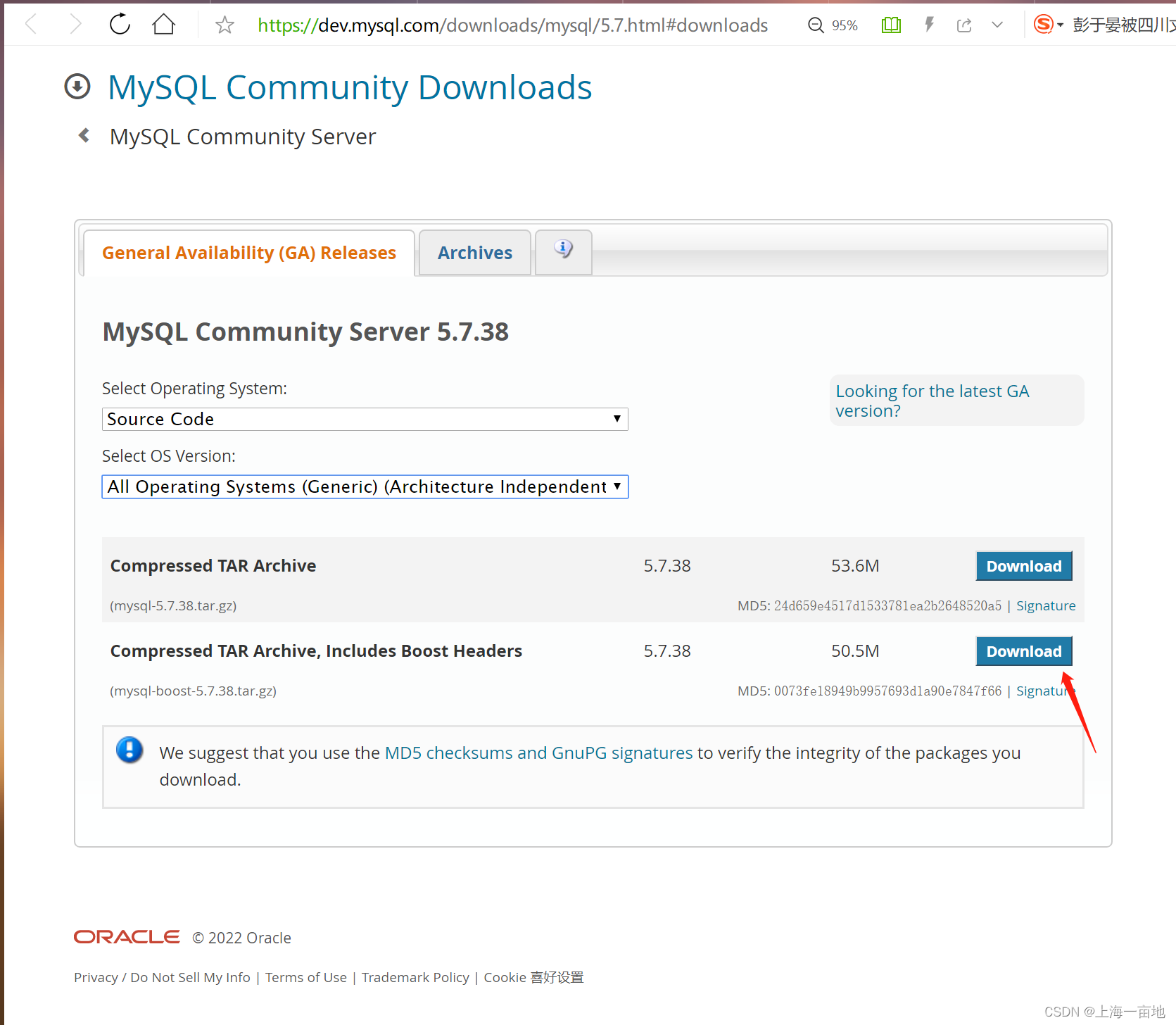The image size is (1176, 1025).
Task: Click the Chinese news headline in the search box
Action: (1123, 25)
